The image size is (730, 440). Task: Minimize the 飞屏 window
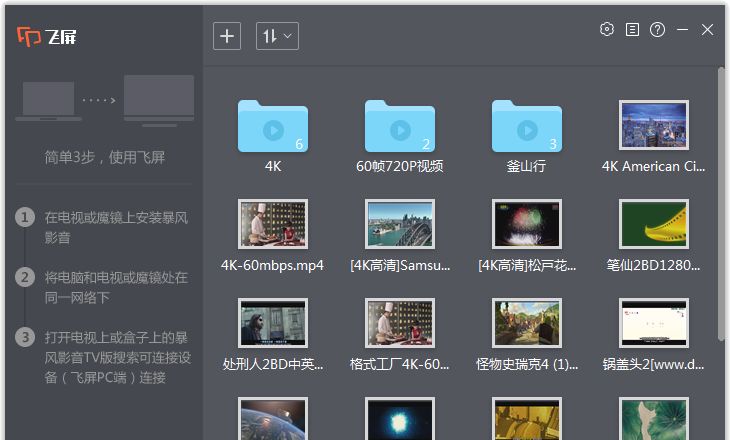[x=683, y=29]
